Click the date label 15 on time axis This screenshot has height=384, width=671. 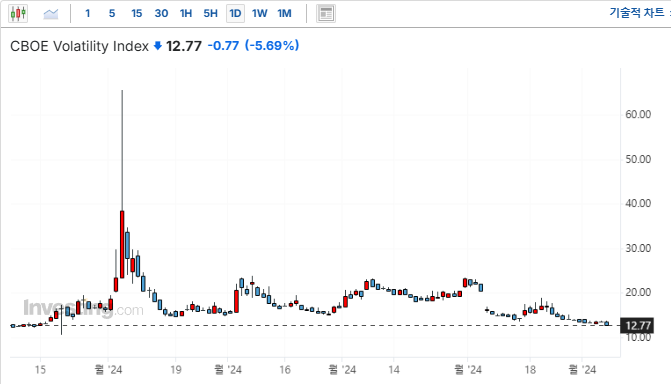tap(40, 369)
